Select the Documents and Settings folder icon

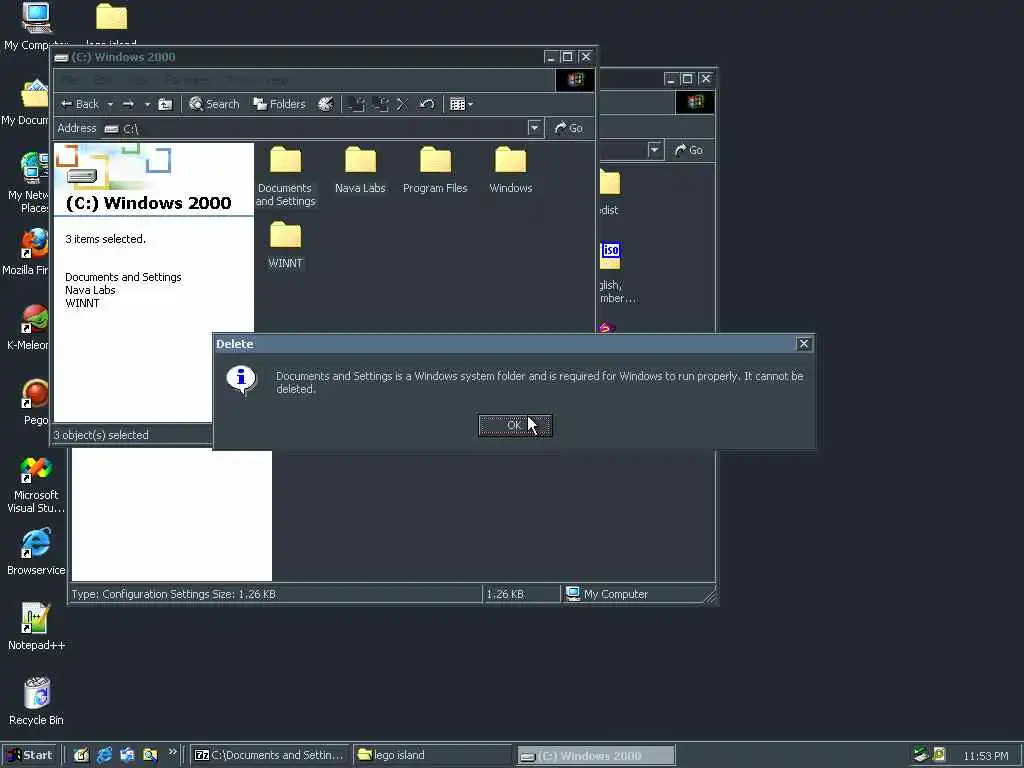[x=285, y=161]
